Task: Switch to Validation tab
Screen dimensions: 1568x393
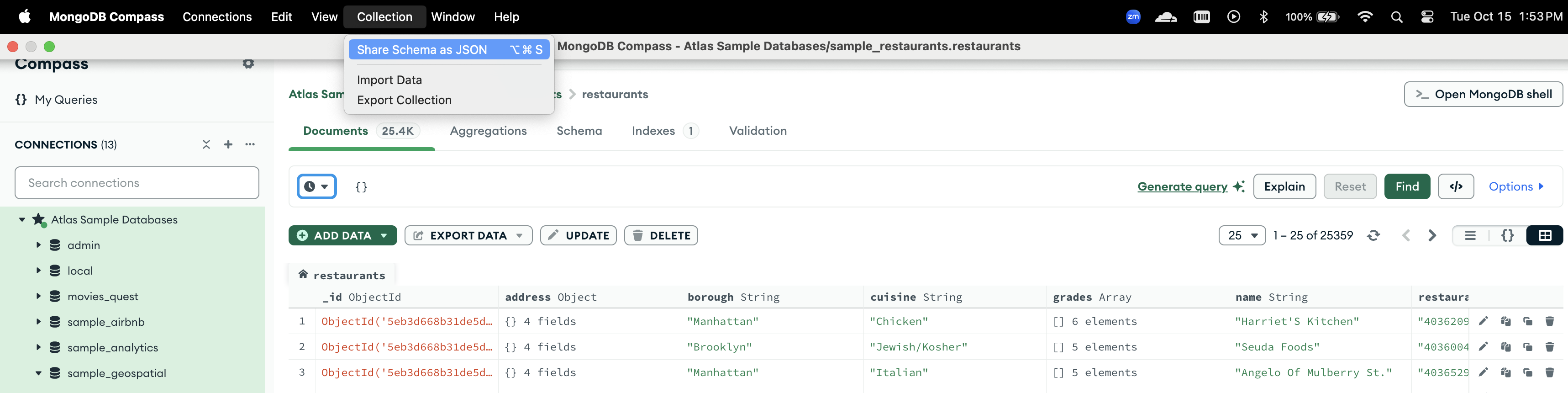Action: click(758, 130)
